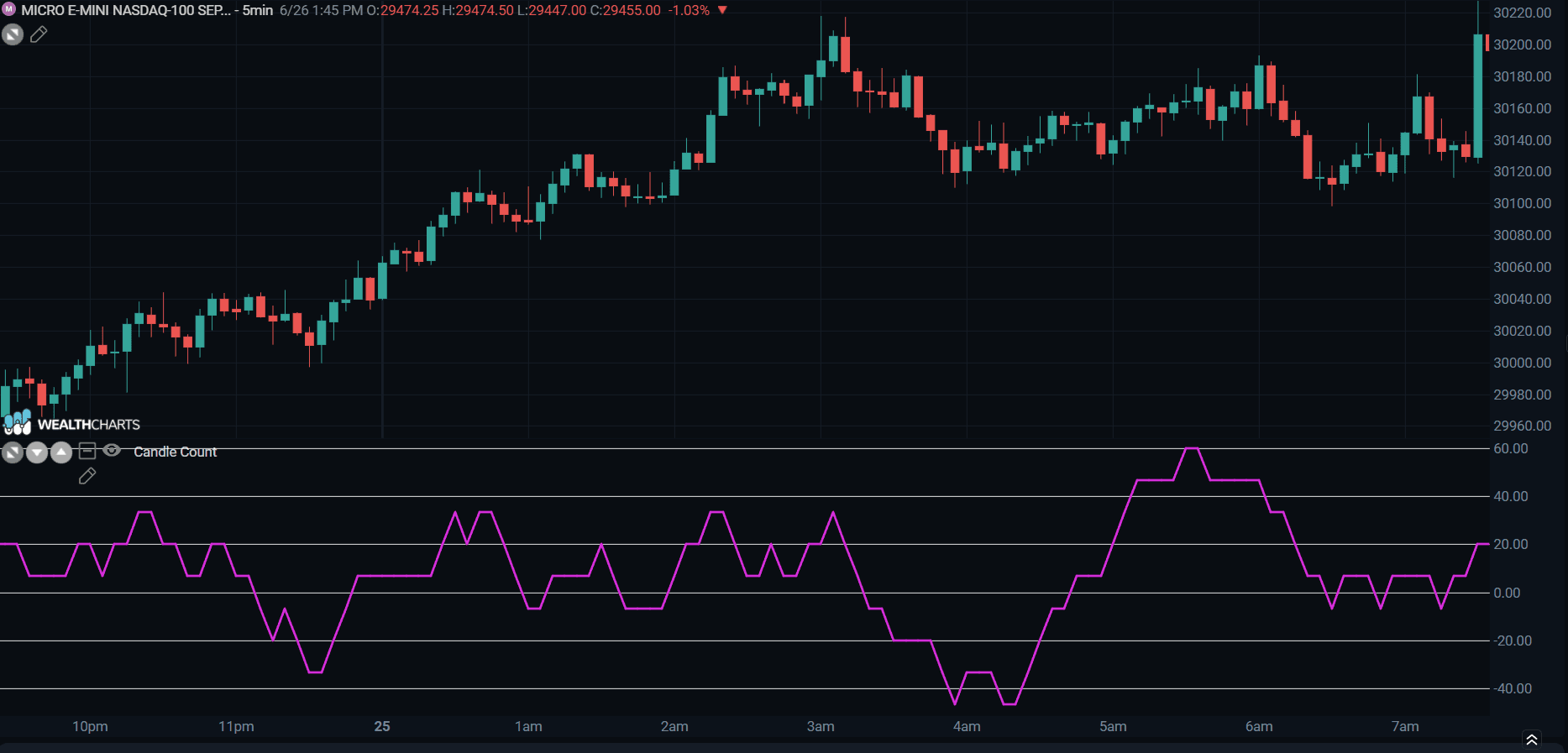Click the -40.00 indicator axis label
The width and height of the screenshot is (1568, 753).
[x=1513, y=688]
